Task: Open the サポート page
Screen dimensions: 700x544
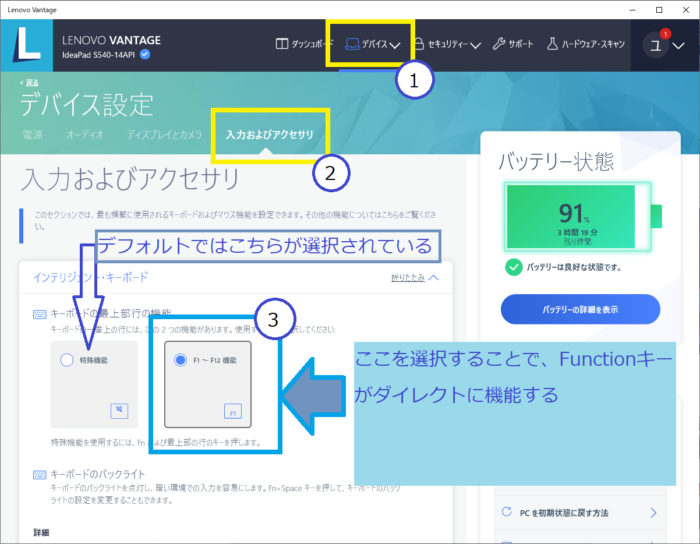Action: (x=513, y=44)
